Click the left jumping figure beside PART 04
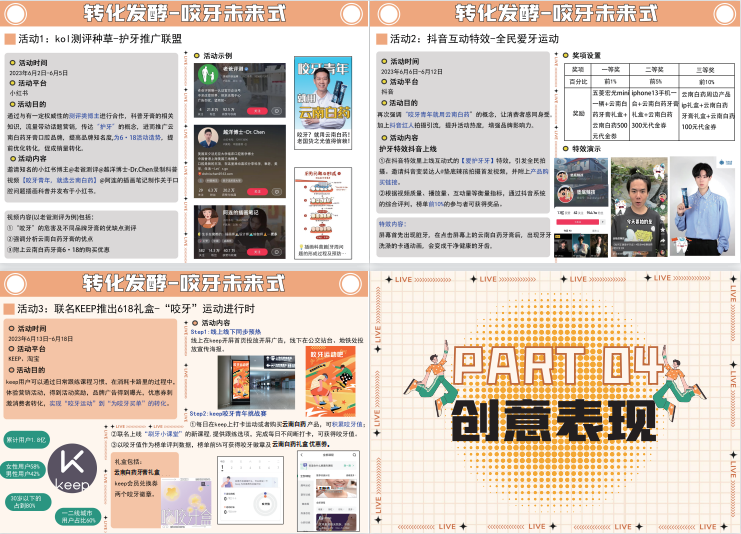 (x=432, y=380)
